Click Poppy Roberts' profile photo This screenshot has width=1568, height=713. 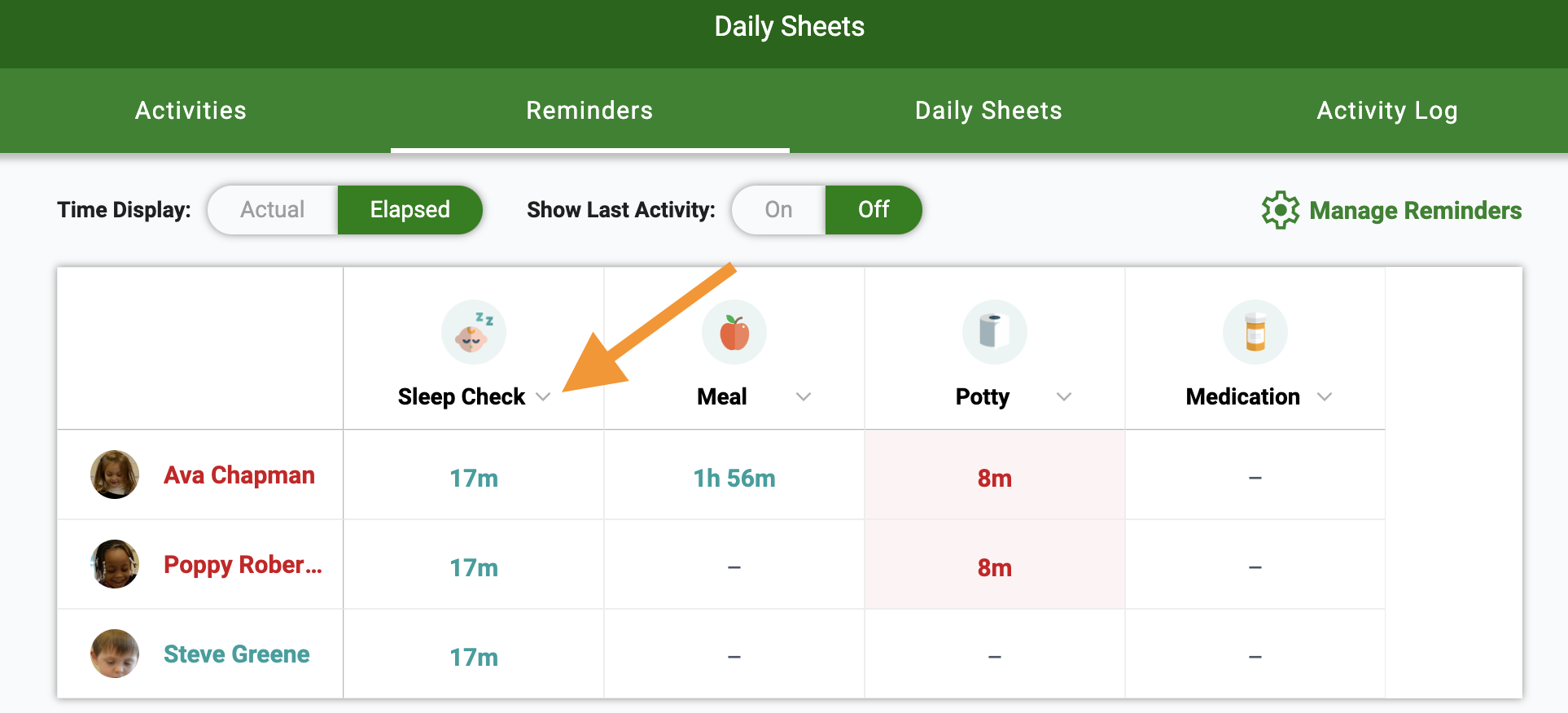tap(115, 564)
